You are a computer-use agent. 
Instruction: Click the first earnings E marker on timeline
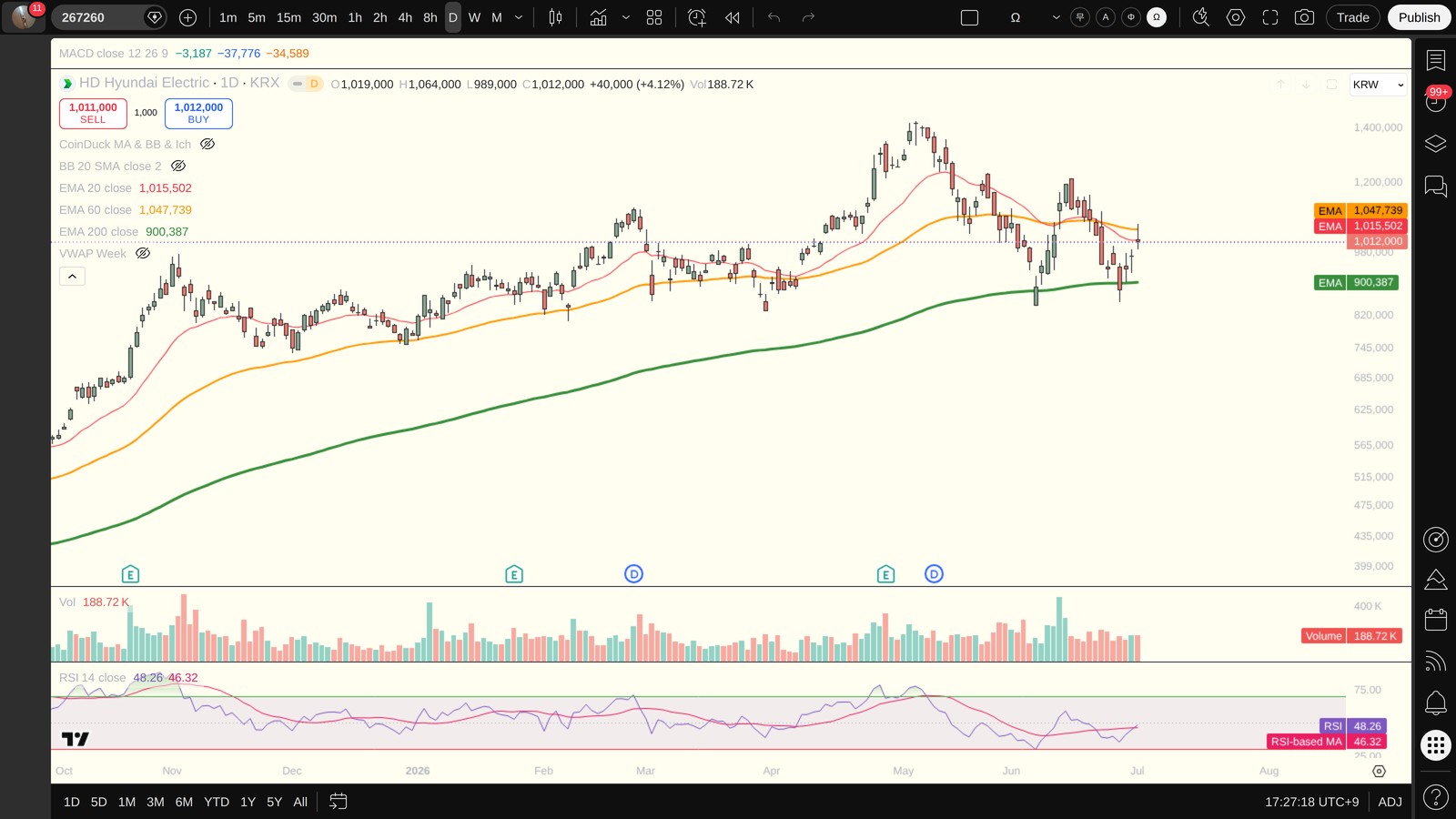click(130, 574)
